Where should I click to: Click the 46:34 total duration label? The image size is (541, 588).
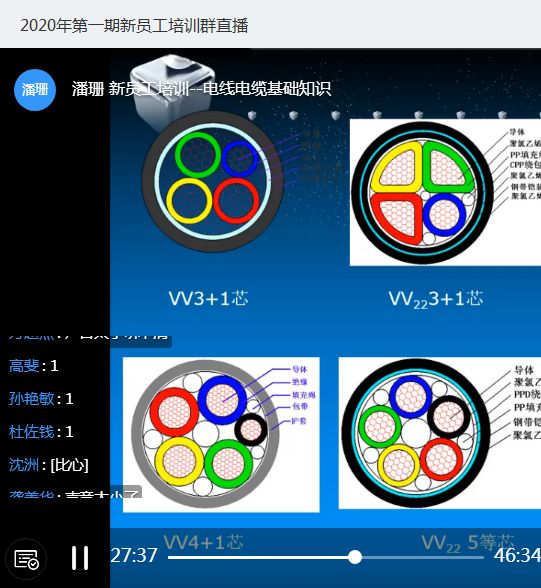517,555
